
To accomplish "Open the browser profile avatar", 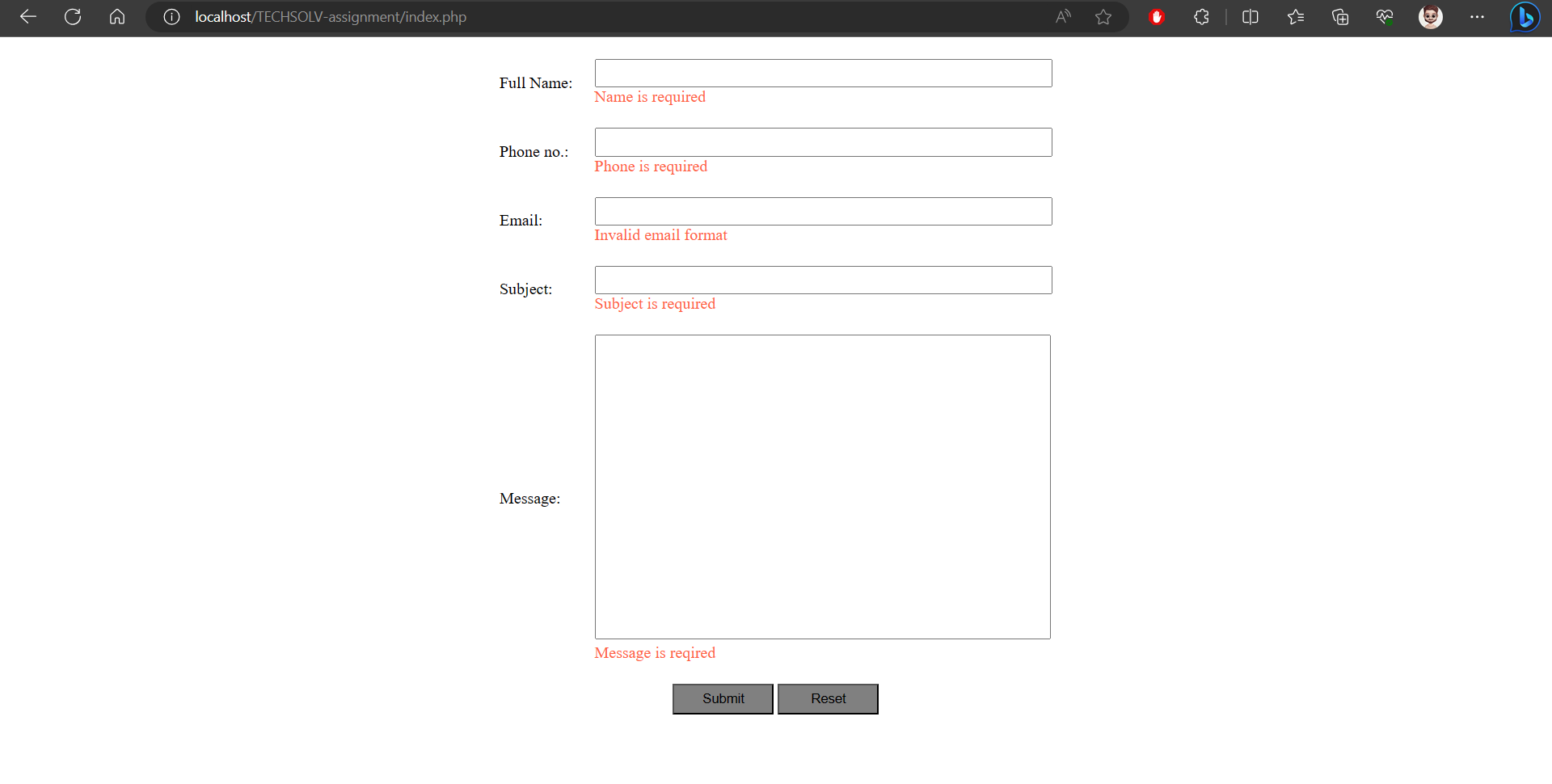I will click(1431, 17).
